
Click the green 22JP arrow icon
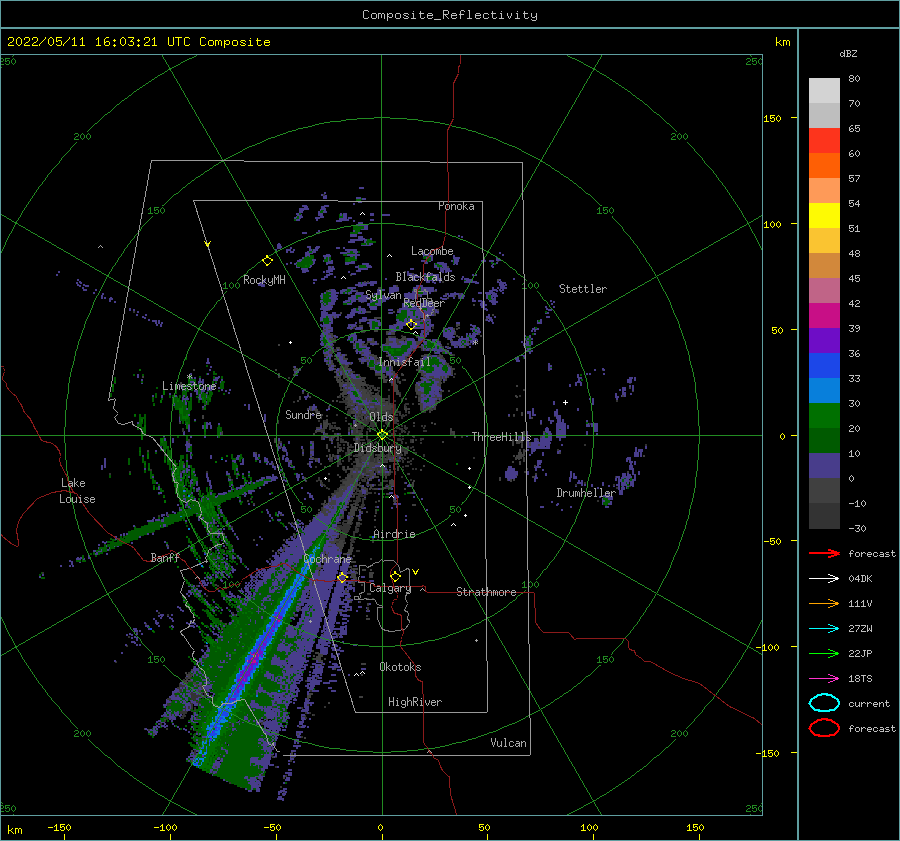coord(824,653)
